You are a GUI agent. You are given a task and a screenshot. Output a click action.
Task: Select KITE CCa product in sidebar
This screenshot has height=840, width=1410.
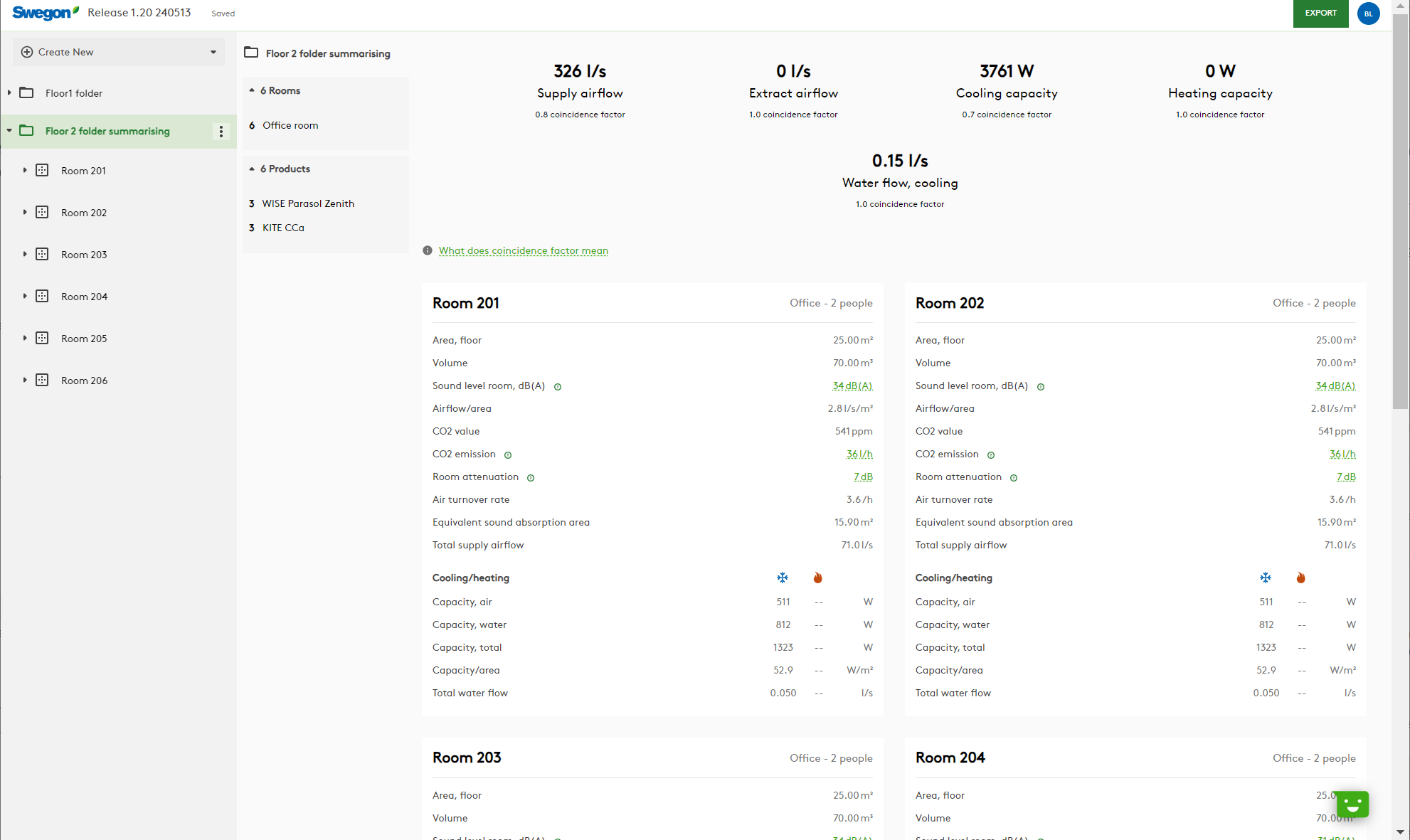(x=283, y=228)
